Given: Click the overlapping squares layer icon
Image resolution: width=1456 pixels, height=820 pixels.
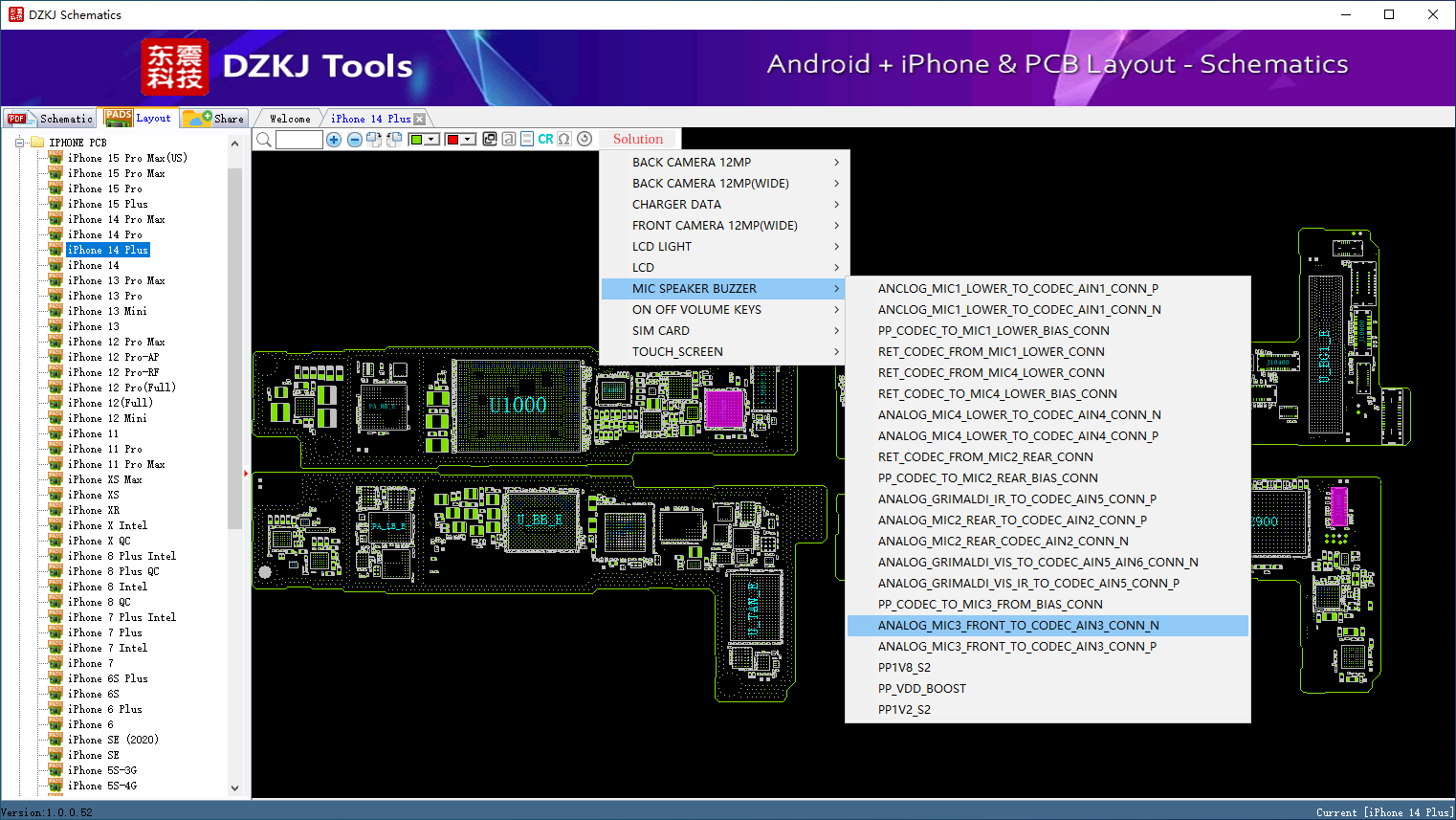Looking at the screenshot, I should click(x=490, y=140).
